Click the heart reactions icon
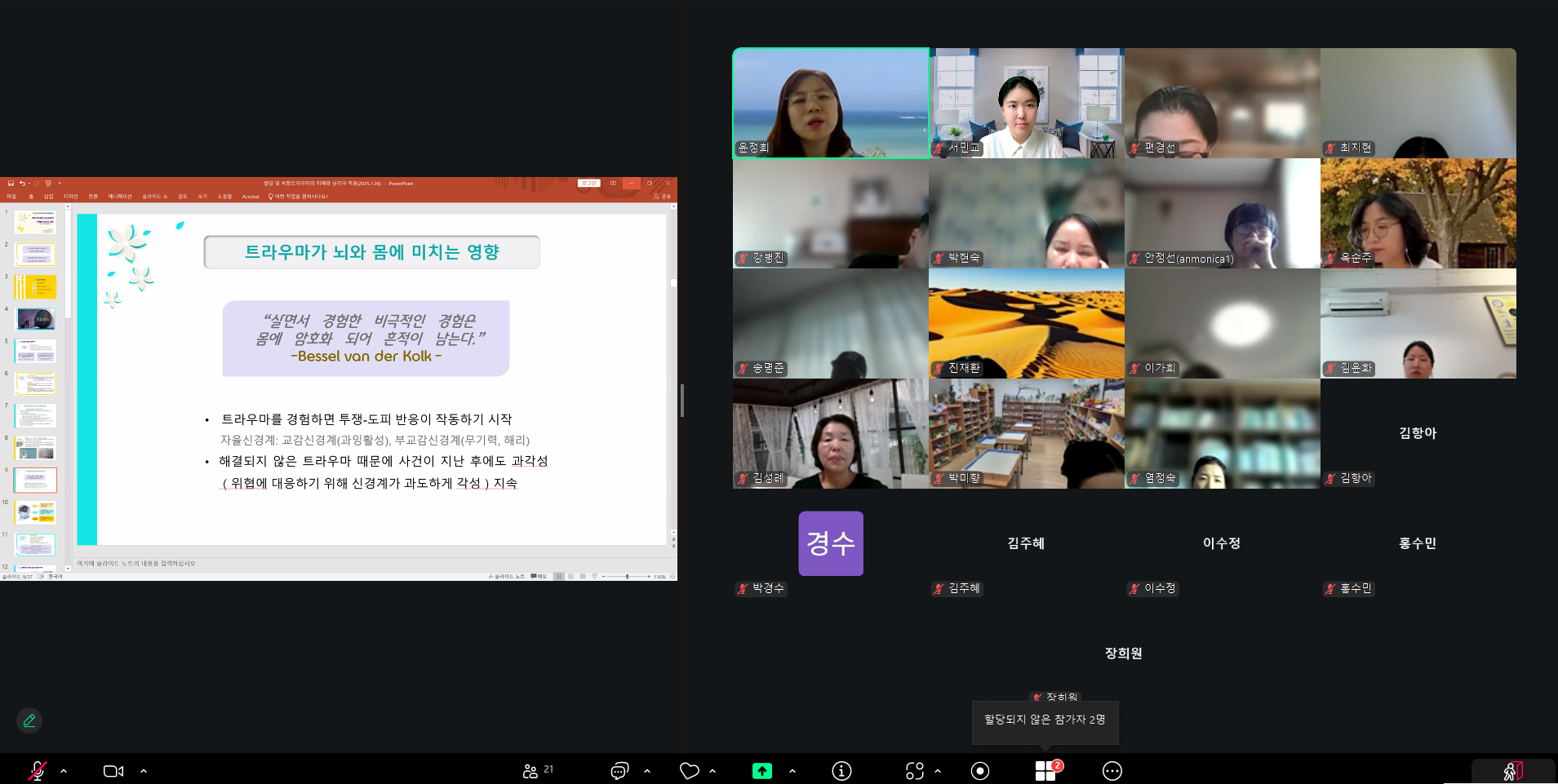 pos(689,770)
